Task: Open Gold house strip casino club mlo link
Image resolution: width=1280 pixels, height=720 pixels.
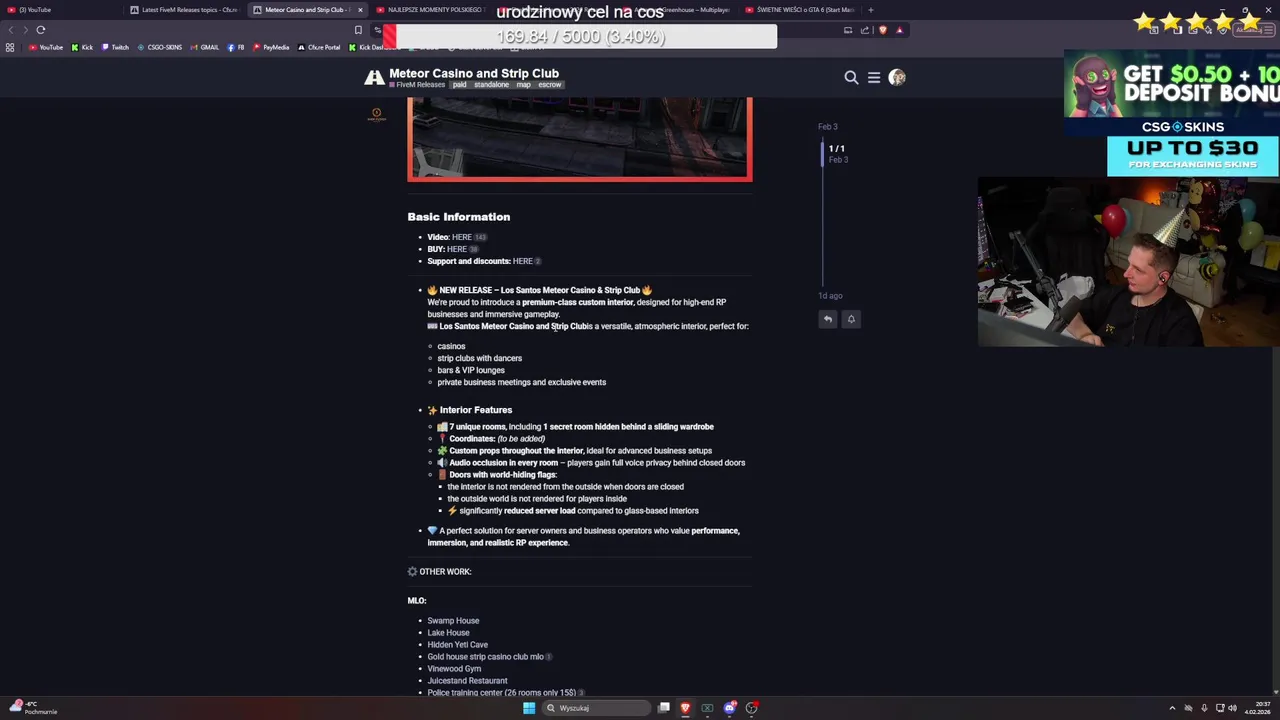Action: pos(485,657)
